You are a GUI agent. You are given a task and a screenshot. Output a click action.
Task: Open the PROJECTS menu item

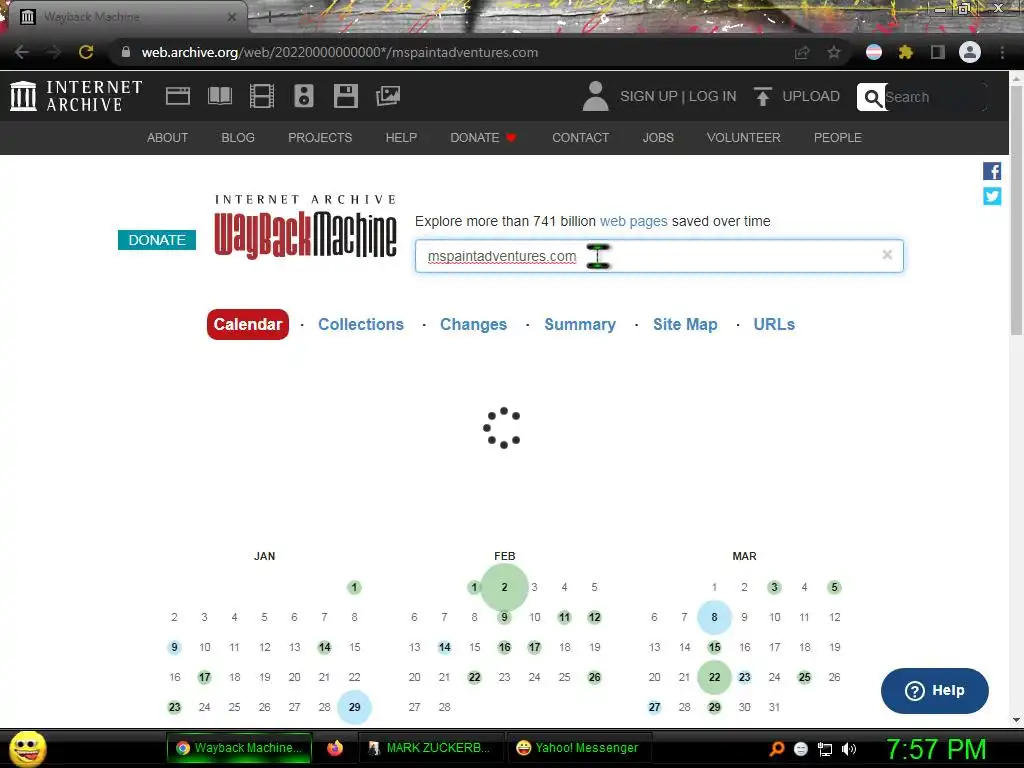(320, 138)
